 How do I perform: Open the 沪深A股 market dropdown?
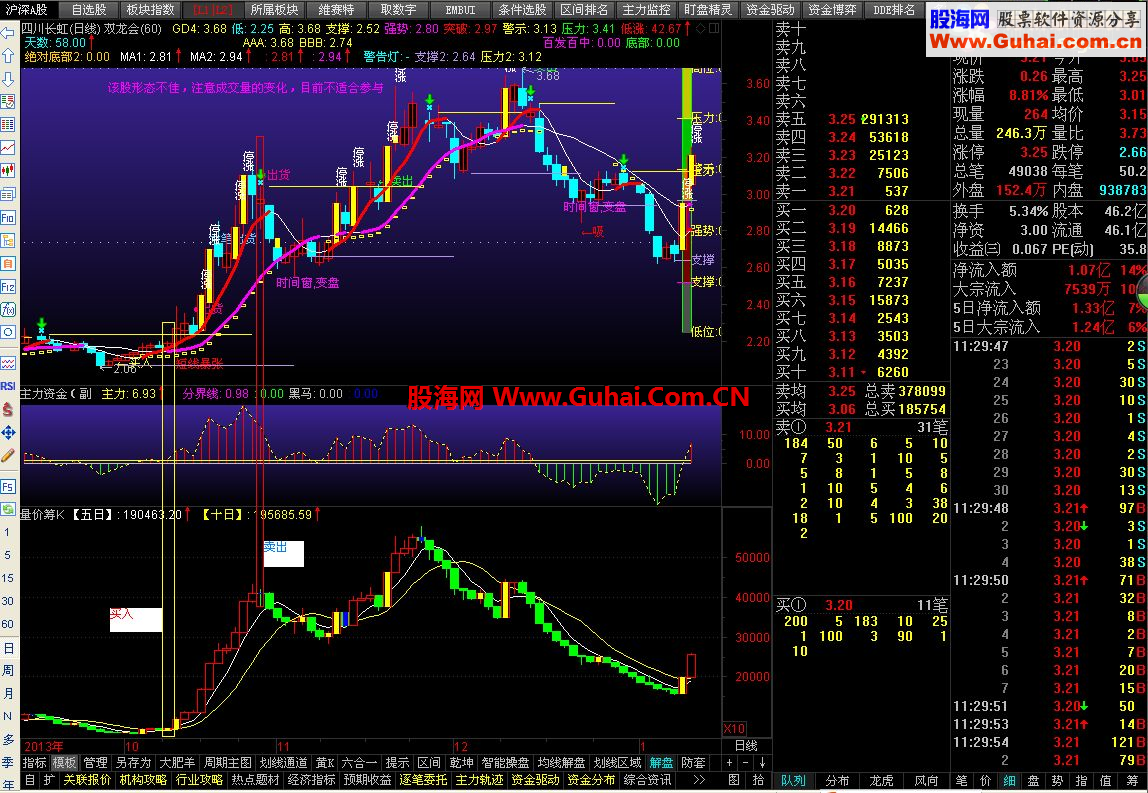[x=26, y=10]
